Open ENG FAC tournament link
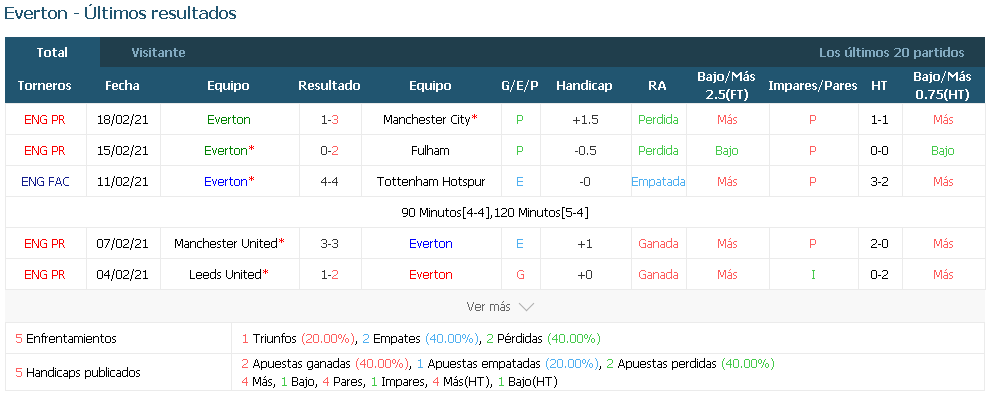This screenshot has height=399, width=998. (x=45, y=182)
